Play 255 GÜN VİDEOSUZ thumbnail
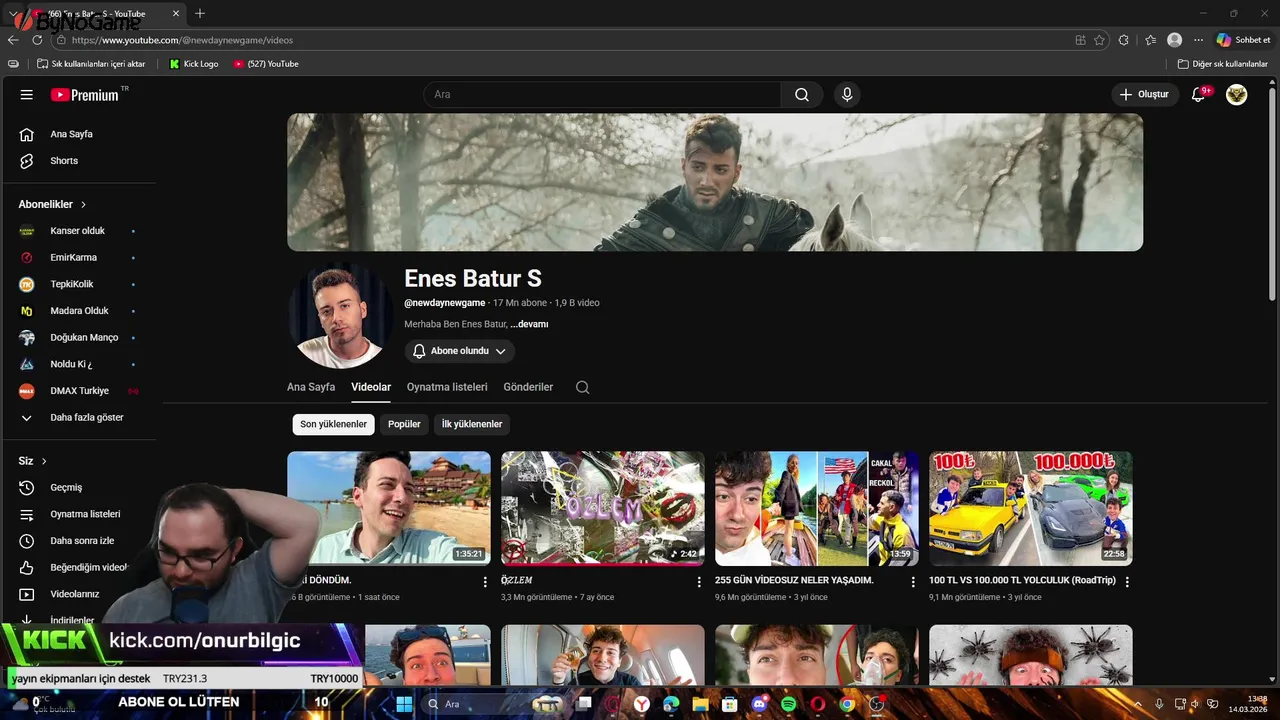The width and height of the screenshot is (1280, 720). pos(817,508)
